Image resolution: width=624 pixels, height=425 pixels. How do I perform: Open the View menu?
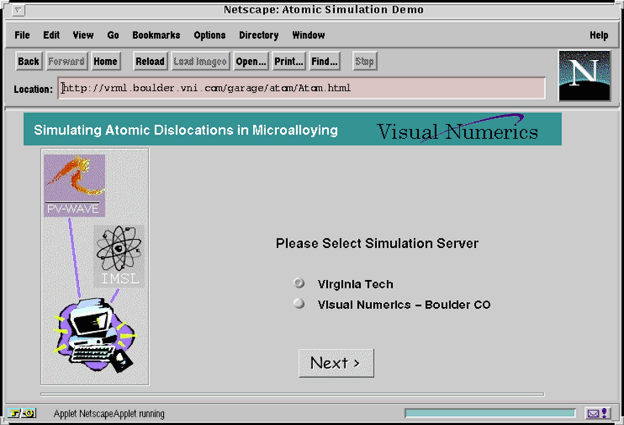83,35
